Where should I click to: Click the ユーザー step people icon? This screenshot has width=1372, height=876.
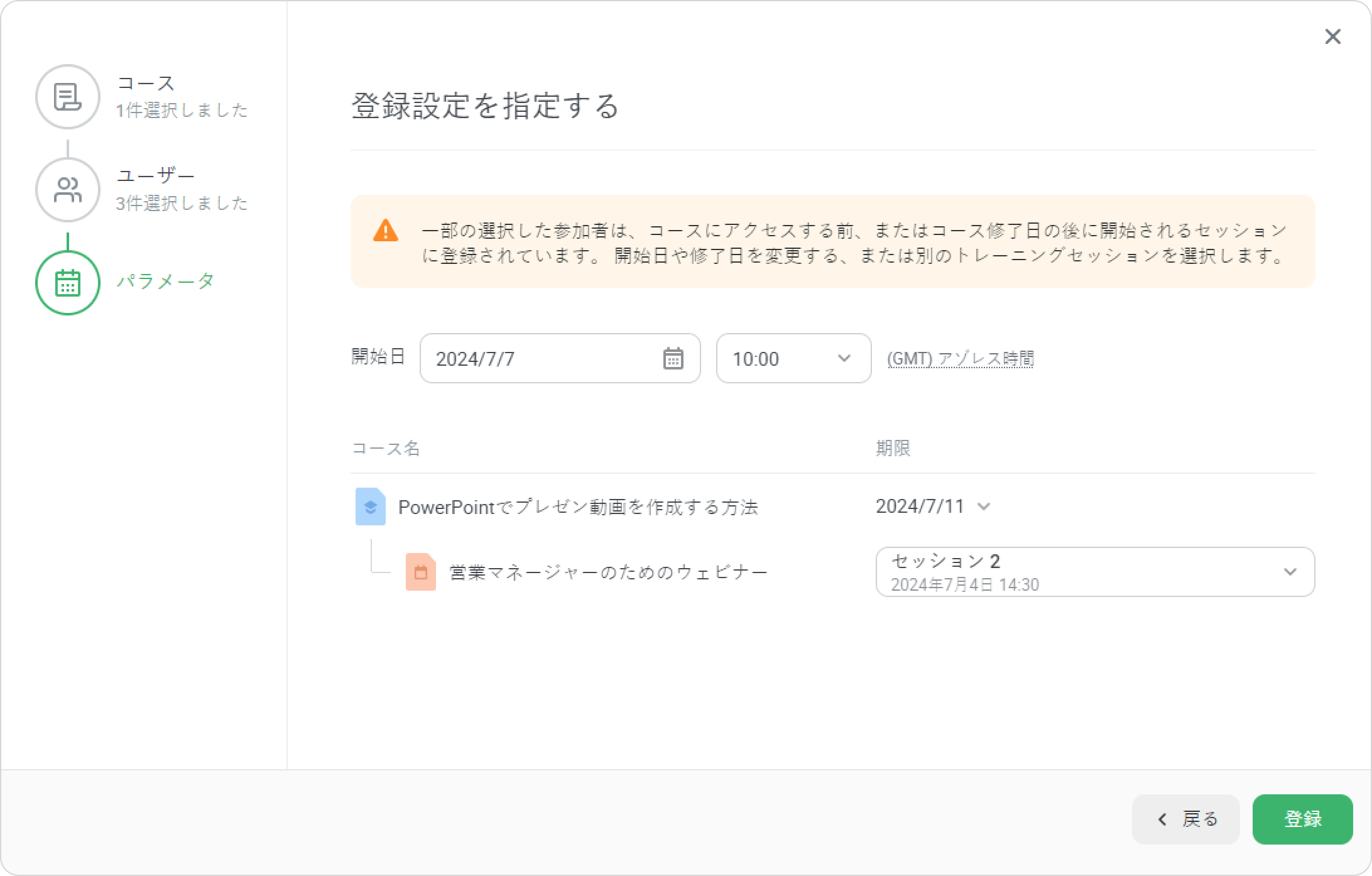67,190
